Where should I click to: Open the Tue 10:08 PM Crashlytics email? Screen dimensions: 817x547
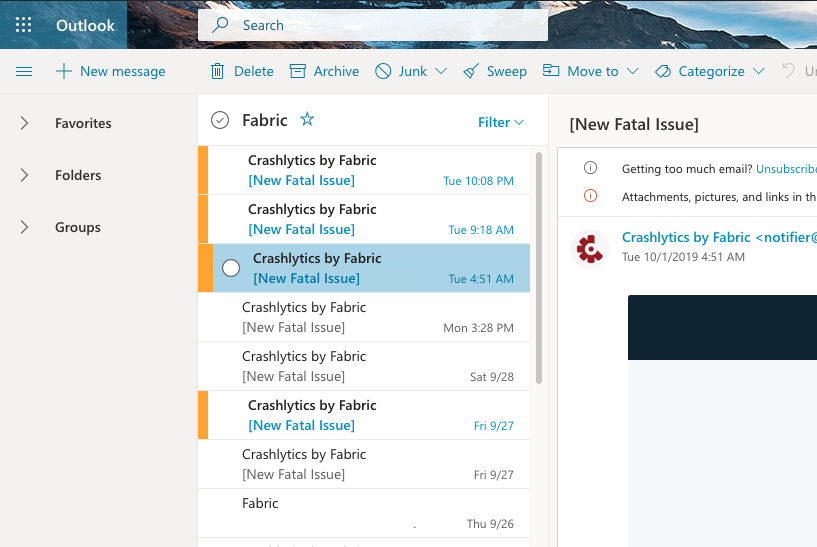tap(364, 170)
